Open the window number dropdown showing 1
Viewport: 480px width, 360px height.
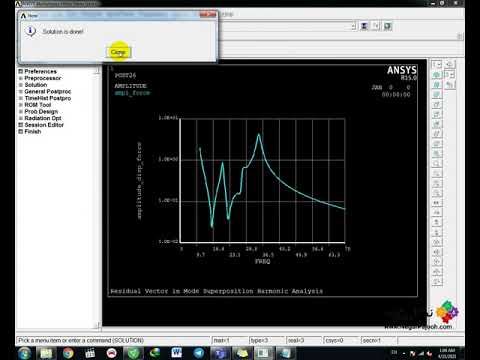(436, 64)
